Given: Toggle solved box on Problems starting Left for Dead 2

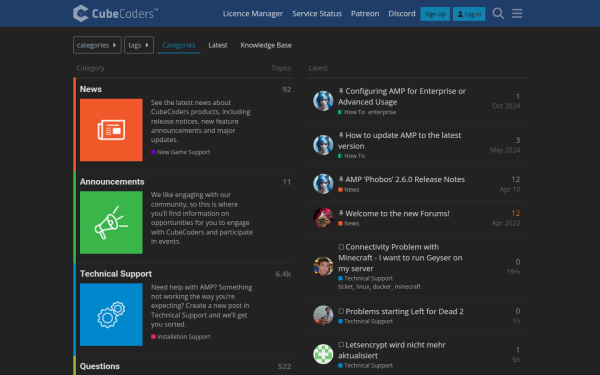Looking at the screenshot, I should (341, 311).
